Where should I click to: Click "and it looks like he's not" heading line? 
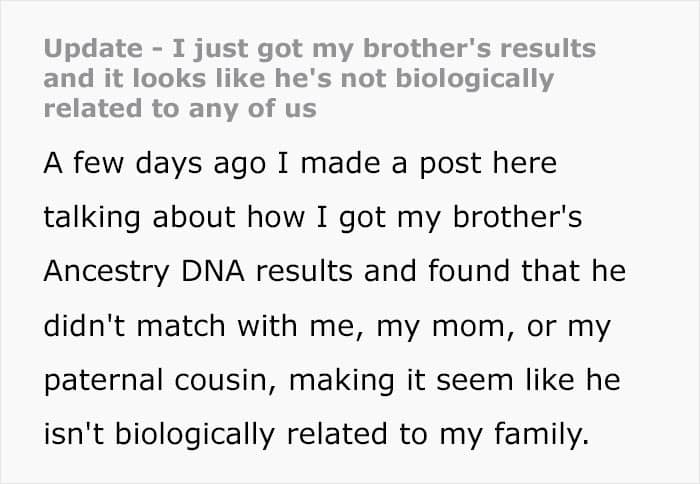[216, 79]
